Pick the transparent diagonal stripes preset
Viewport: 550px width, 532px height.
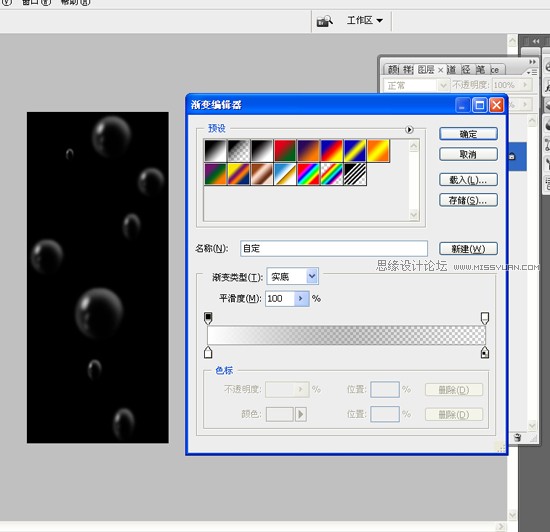point(355,174)
